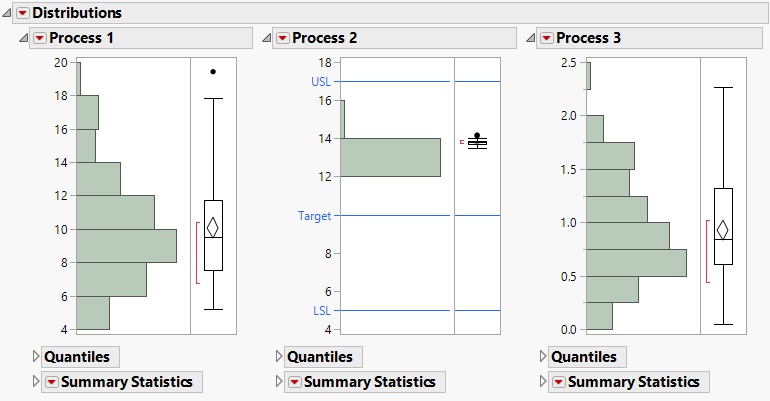Viewport: 770px width, 401px height.
Task: Open Process 3 Summary Statistics red triangle menu
Action: click(557, 382)
